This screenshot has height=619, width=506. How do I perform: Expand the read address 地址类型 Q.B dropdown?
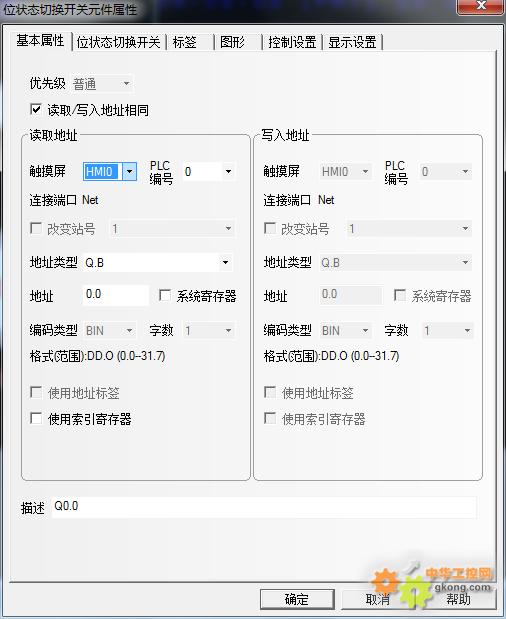point(158,262)
